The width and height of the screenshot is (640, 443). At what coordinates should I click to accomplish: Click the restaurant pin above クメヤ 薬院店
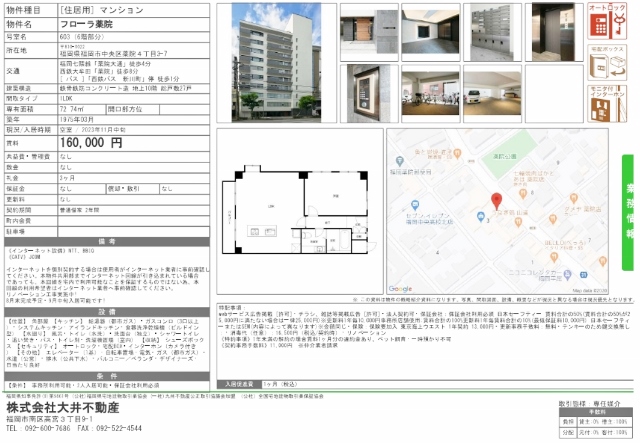coord(573,198)
